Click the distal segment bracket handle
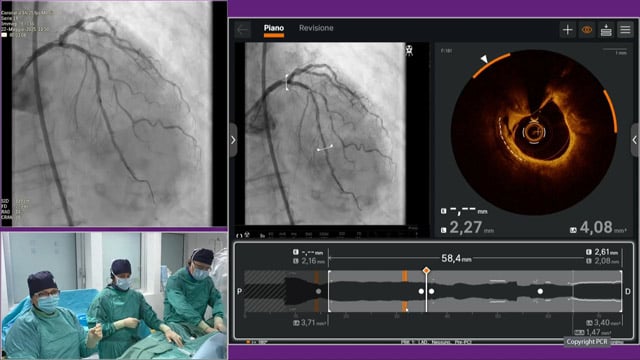This screenshot has width=640, height=360. pyautogui.click(x=621, y=291)
